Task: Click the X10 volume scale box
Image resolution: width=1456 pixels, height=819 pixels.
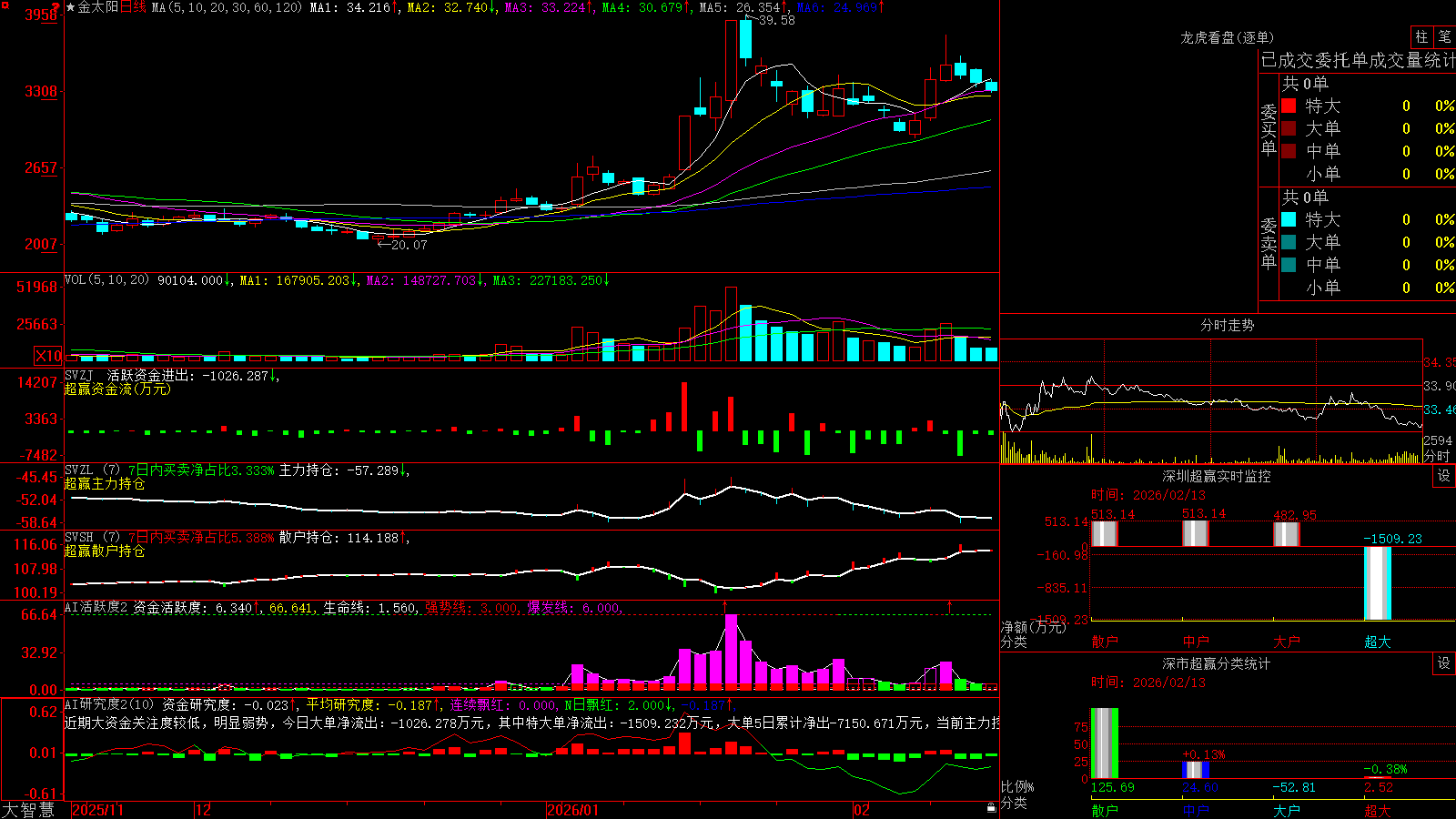Action: coord(48,356)
